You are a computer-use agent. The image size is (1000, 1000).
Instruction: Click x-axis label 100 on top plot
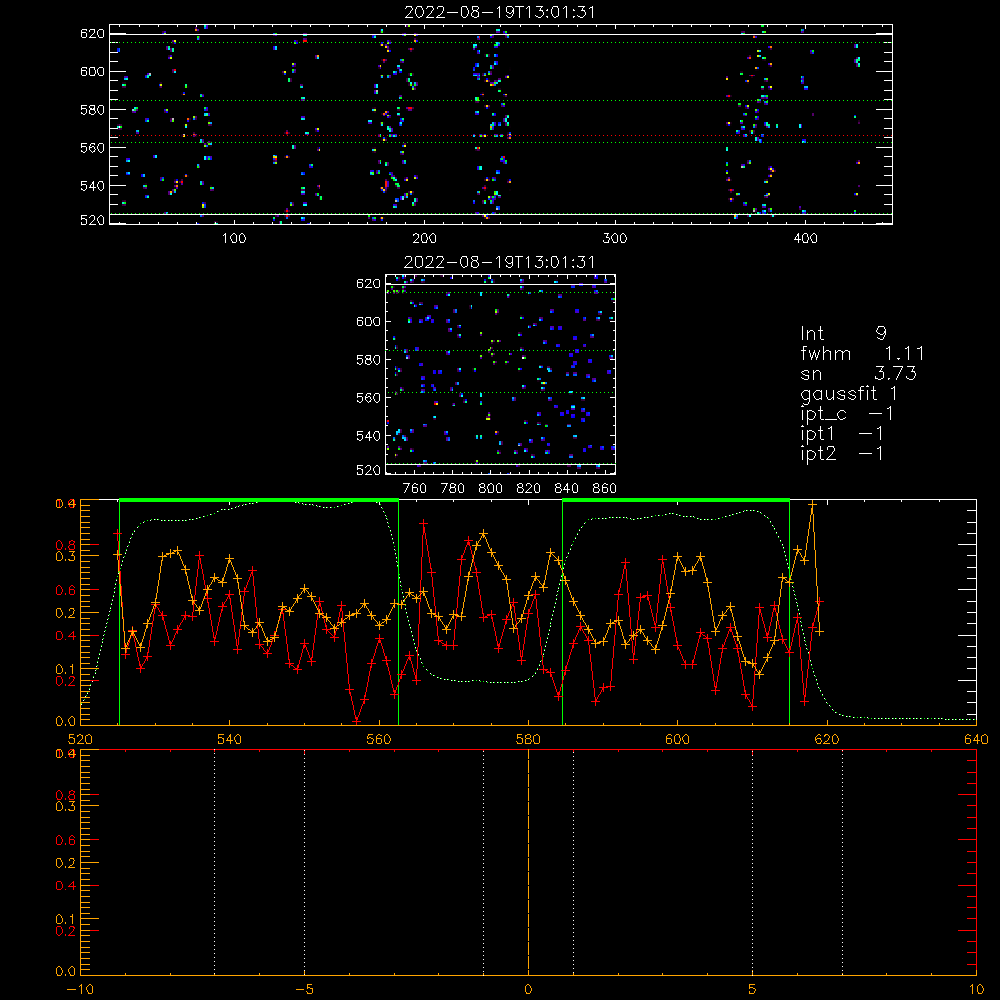pos(234,239)
